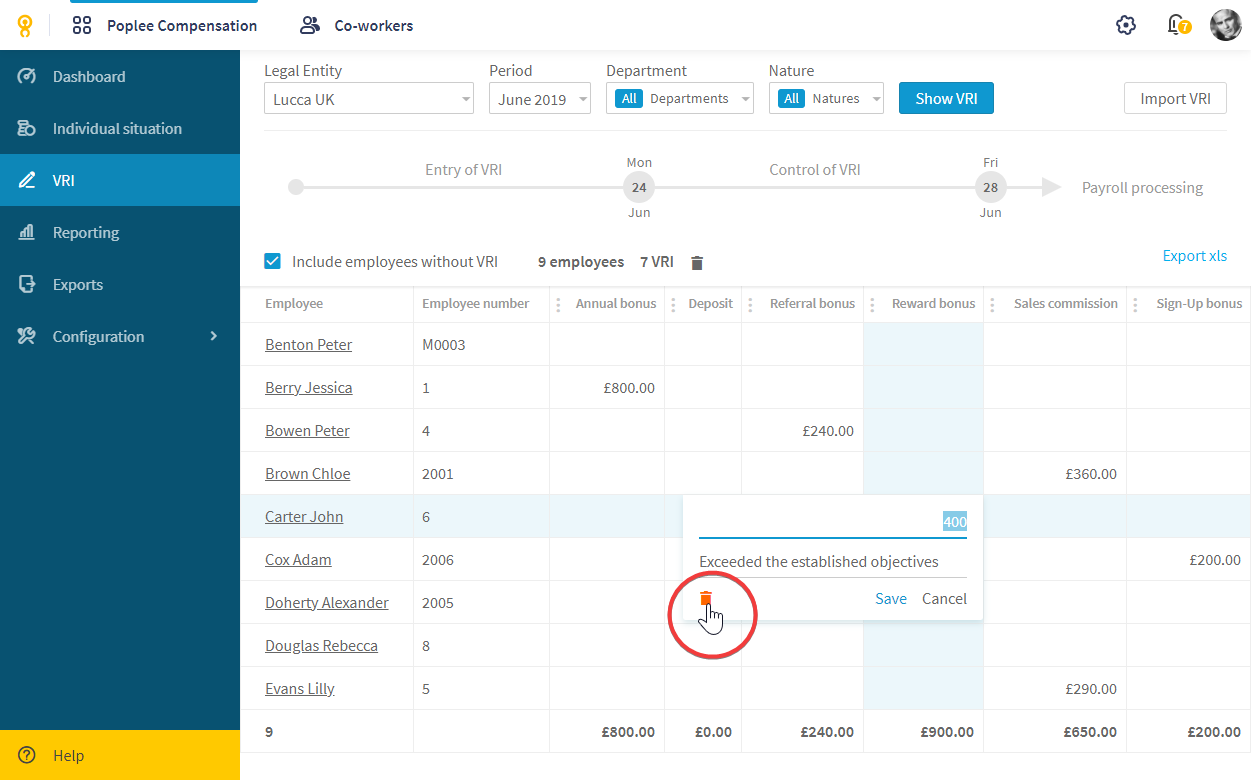The height and width of the screenshot is (780, 1251).
Task: Click the Configuration tools icon
Action: click(27, 336)
